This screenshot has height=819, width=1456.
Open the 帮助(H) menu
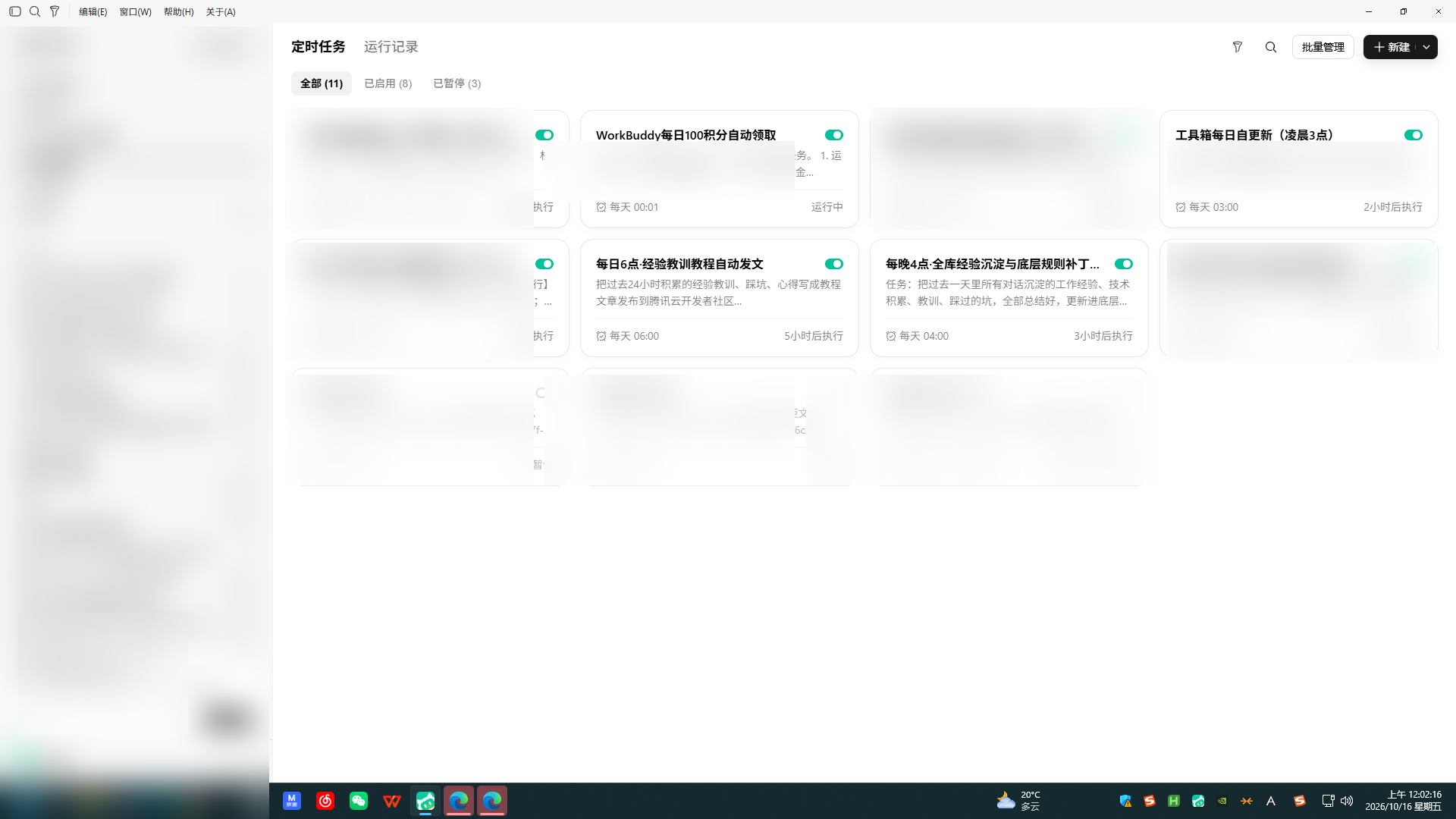(179, 12)
